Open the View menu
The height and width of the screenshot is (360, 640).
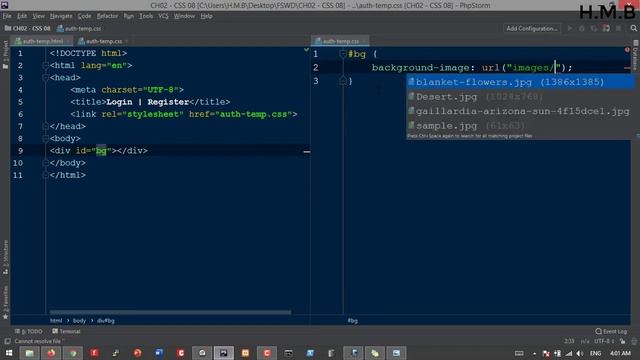coord(38,16)
